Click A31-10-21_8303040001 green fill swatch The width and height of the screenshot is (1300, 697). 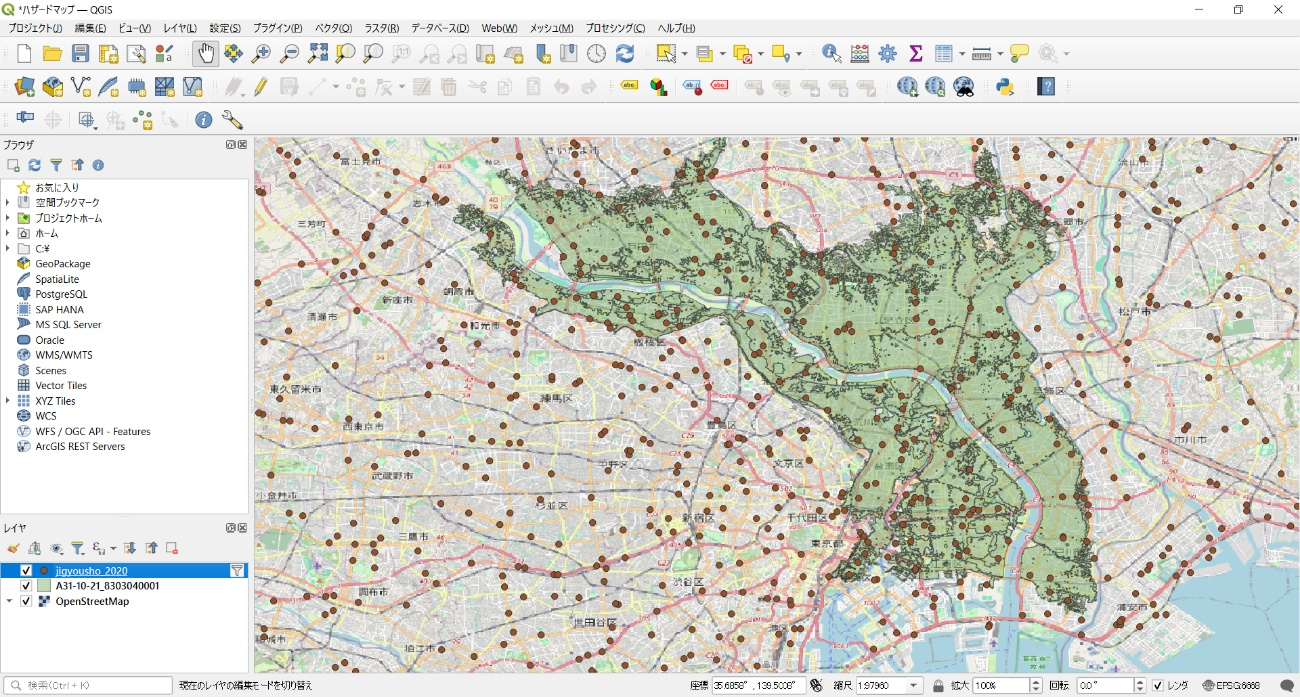pos(44,586)
